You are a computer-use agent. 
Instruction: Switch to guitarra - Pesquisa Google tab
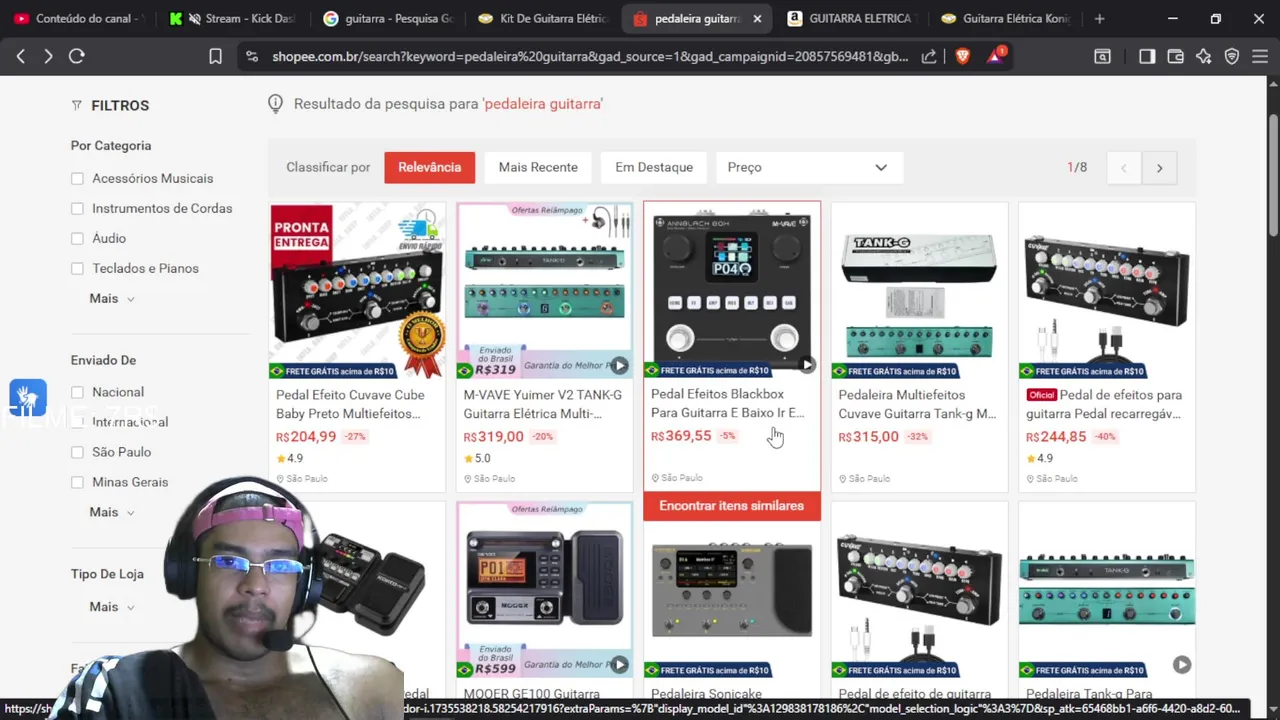(388, 18)
